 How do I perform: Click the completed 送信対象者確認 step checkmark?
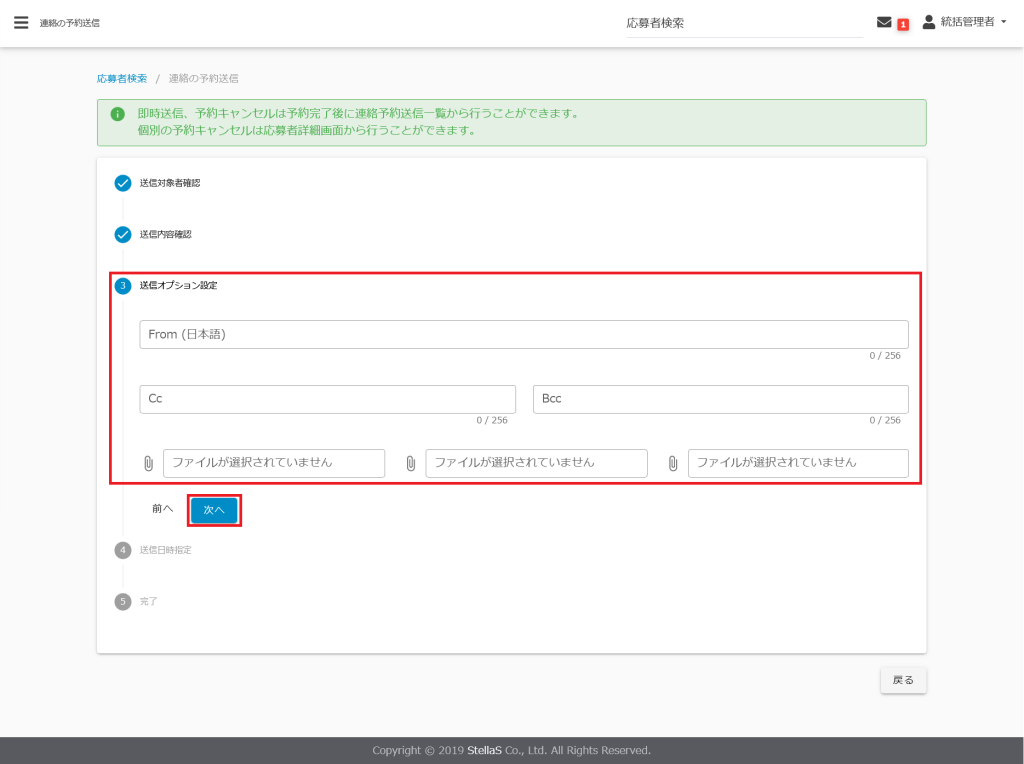(x=123, y=183)
